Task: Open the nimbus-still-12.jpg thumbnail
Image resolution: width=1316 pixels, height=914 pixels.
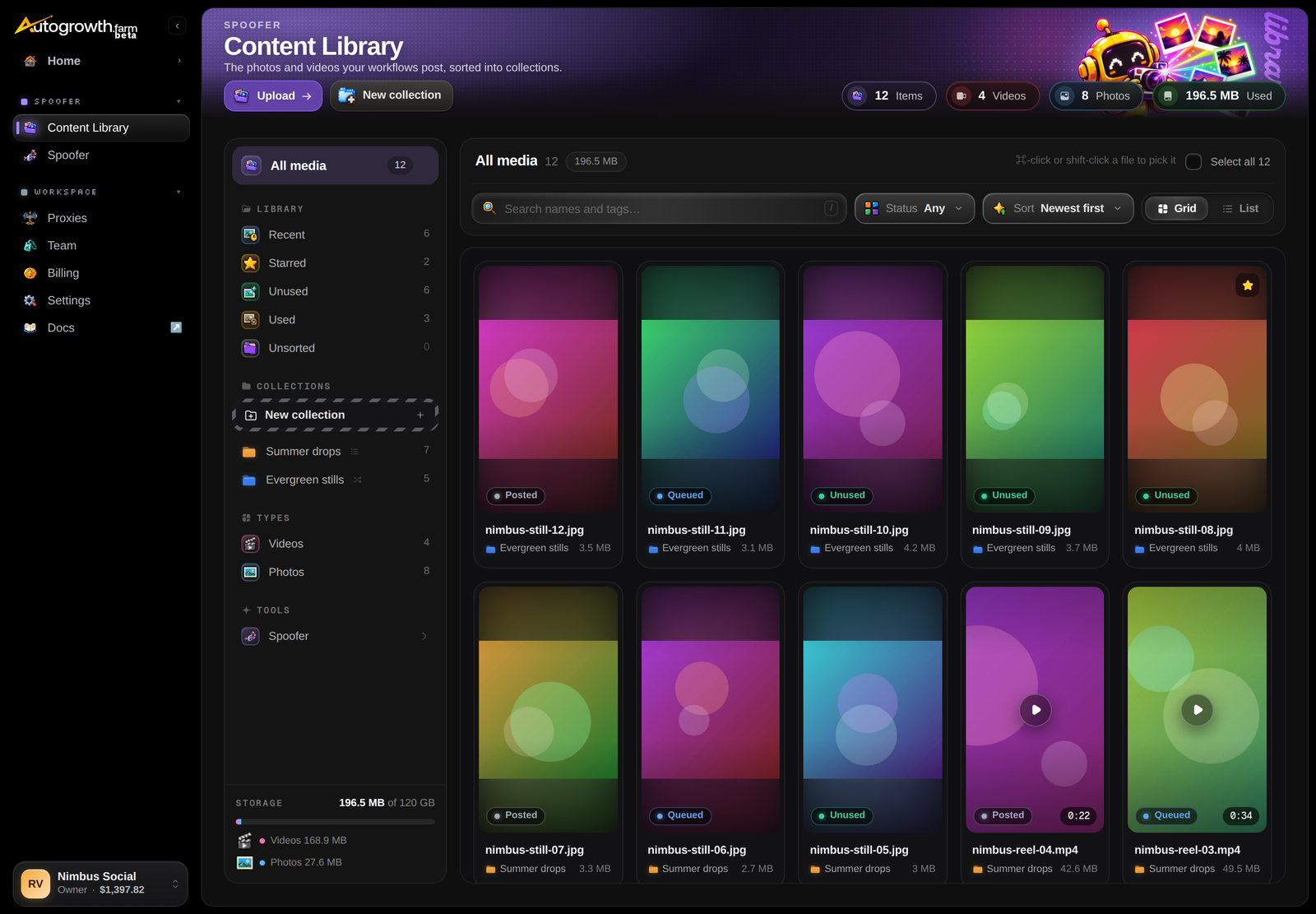Action: tap(549, 389)
